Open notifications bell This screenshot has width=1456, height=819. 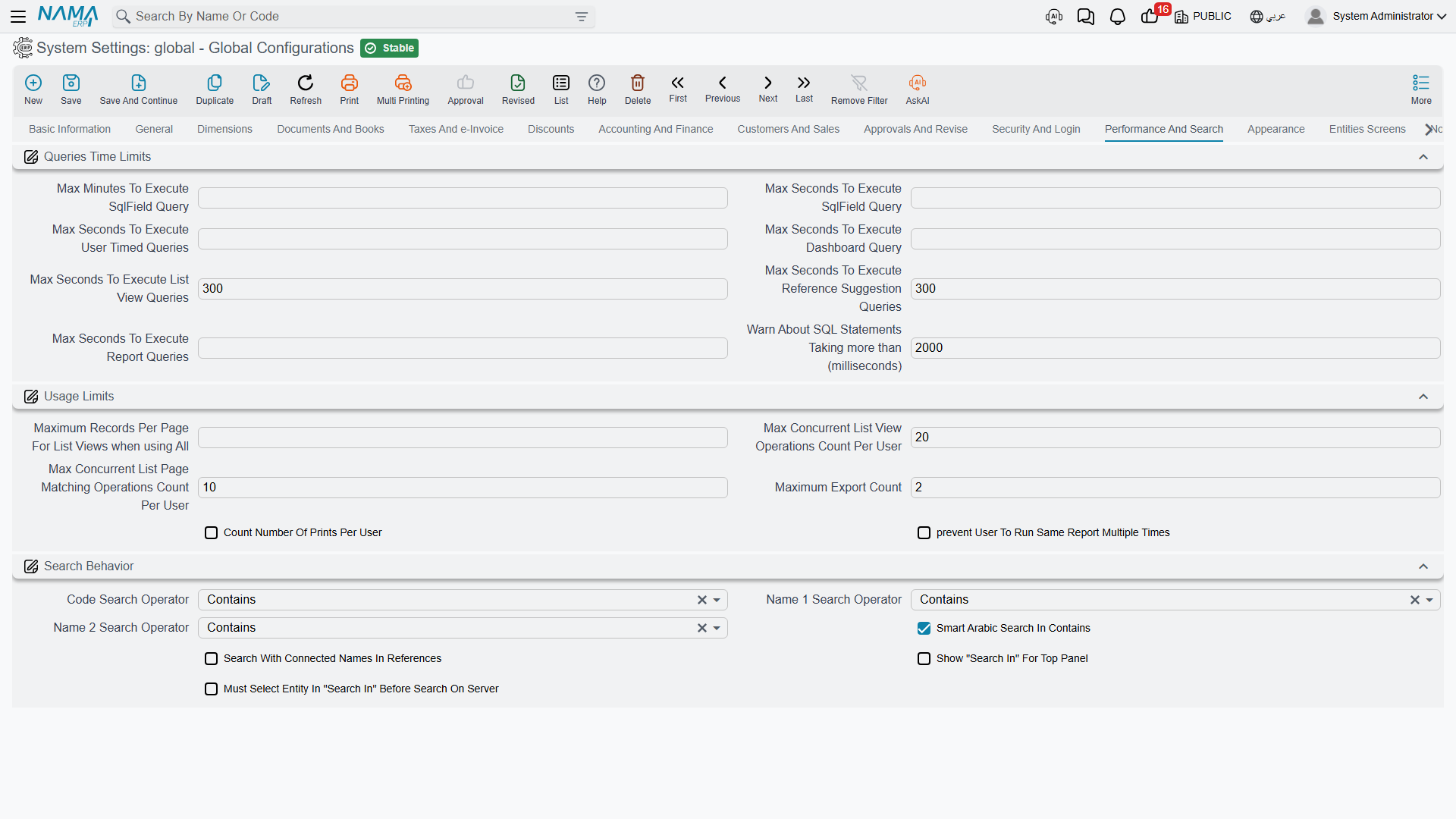coord(1118,17)
